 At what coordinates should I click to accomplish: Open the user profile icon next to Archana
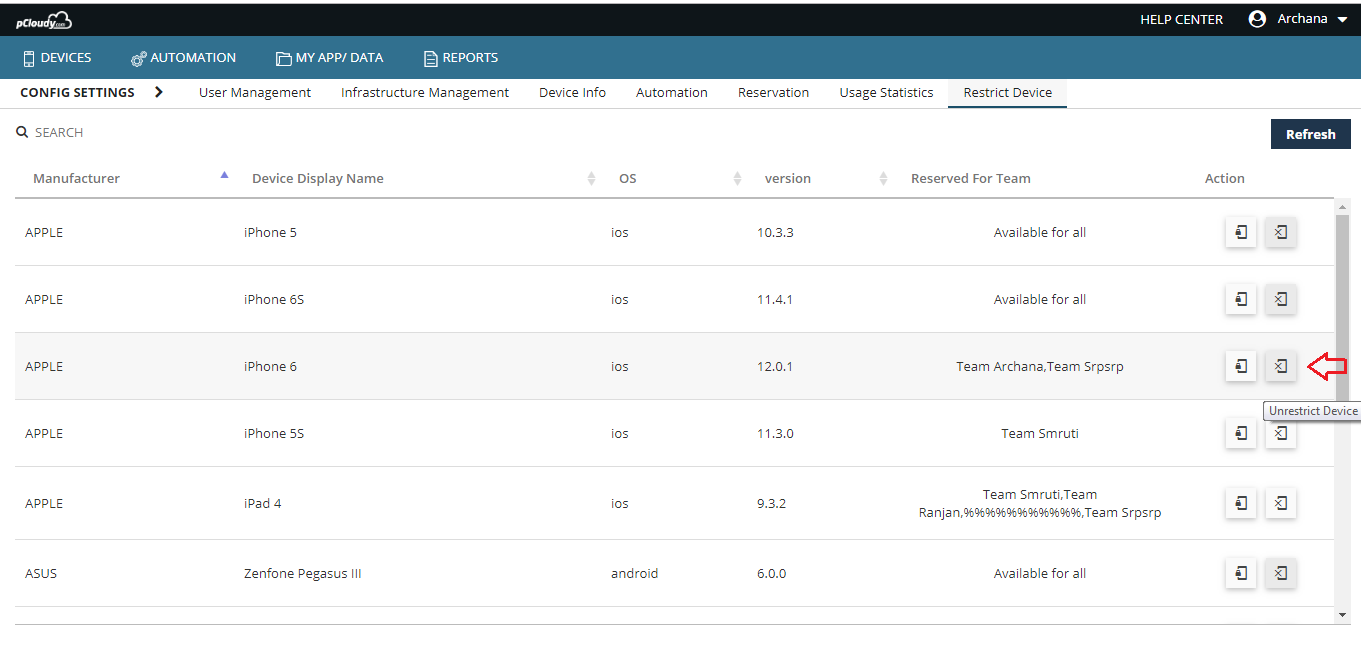[1257, 19]
